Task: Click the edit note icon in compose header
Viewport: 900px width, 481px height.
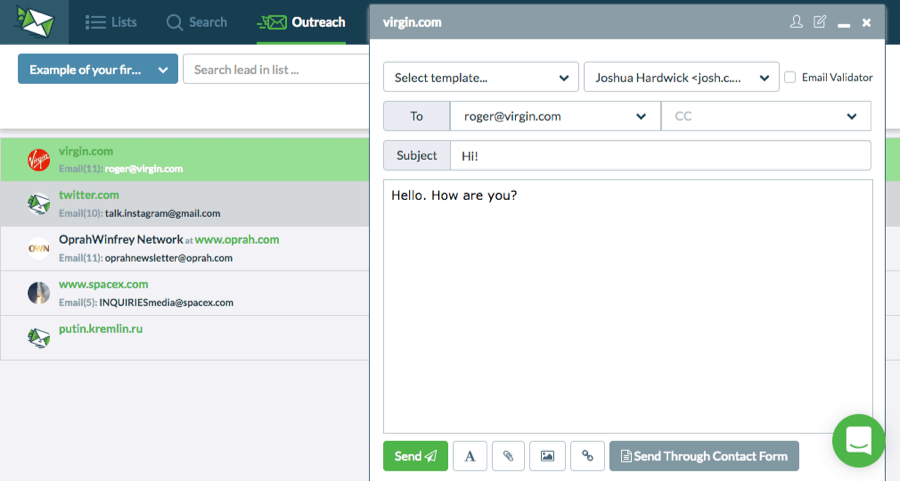Action: pos(820,22)
